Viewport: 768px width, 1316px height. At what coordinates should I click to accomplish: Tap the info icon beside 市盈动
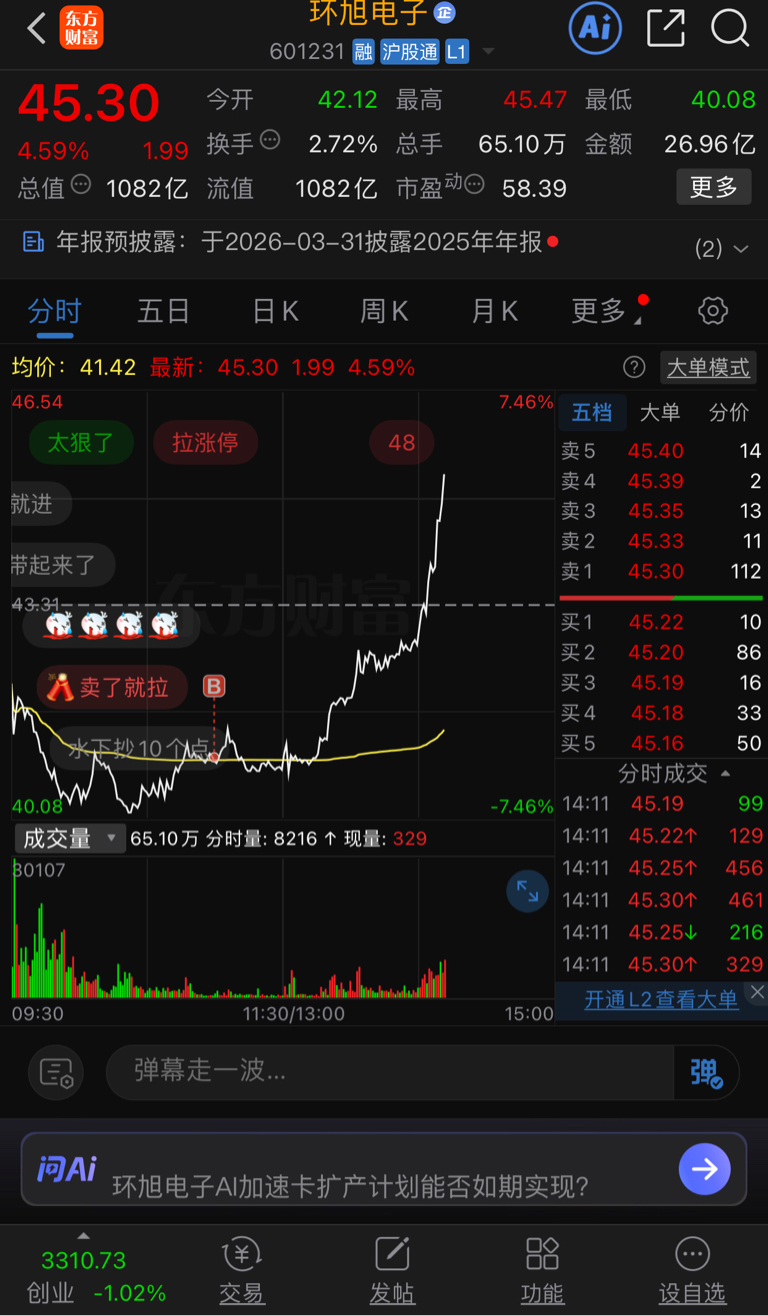474,185
